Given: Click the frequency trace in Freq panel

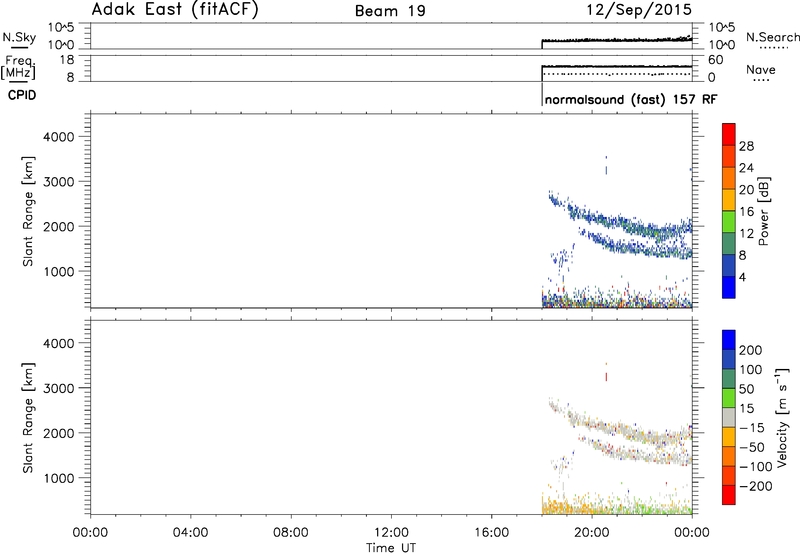Looking at the screenshot, I should click(616, 66).
